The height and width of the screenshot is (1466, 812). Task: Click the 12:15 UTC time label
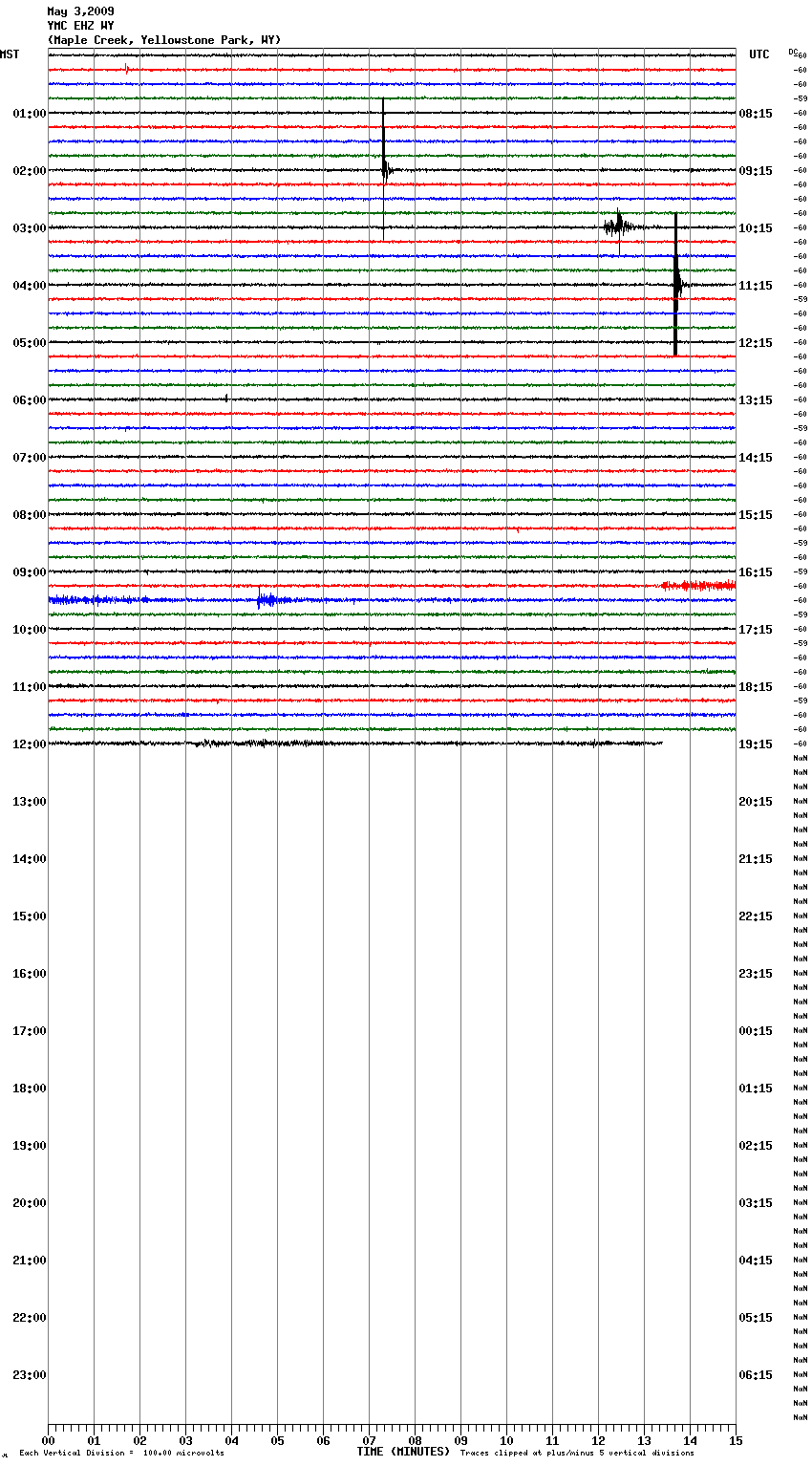[756, 343]
